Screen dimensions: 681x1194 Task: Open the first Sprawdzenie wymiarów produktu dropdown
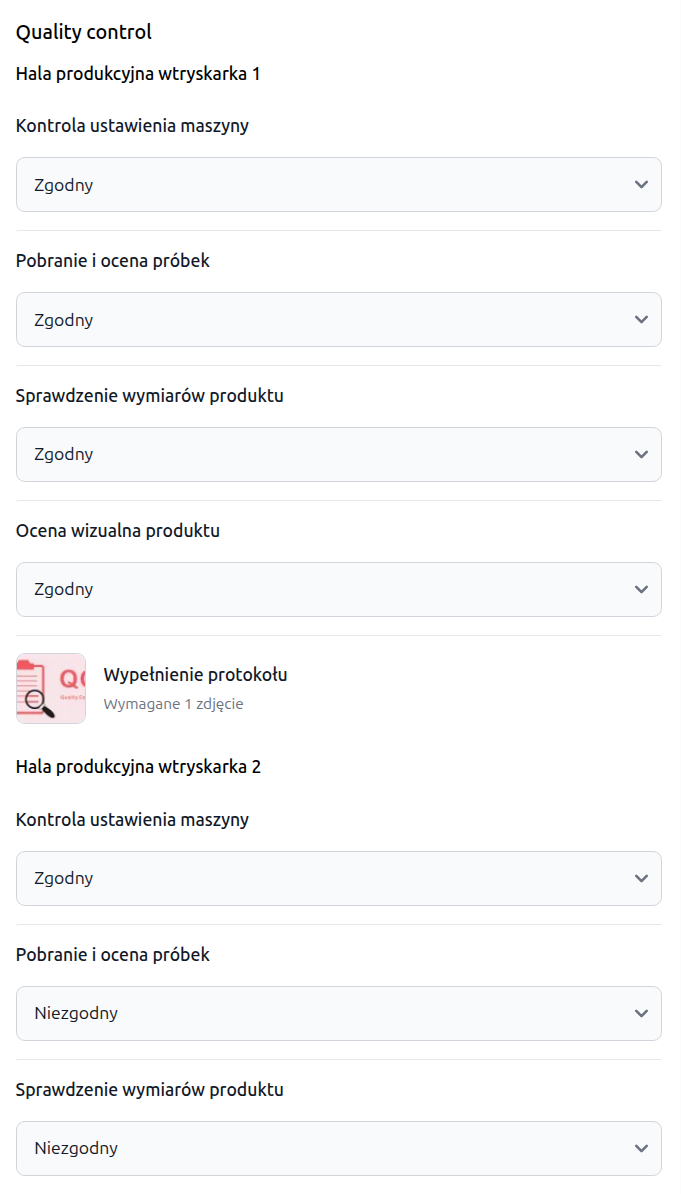pyautogui.click(x=338, y=454)
